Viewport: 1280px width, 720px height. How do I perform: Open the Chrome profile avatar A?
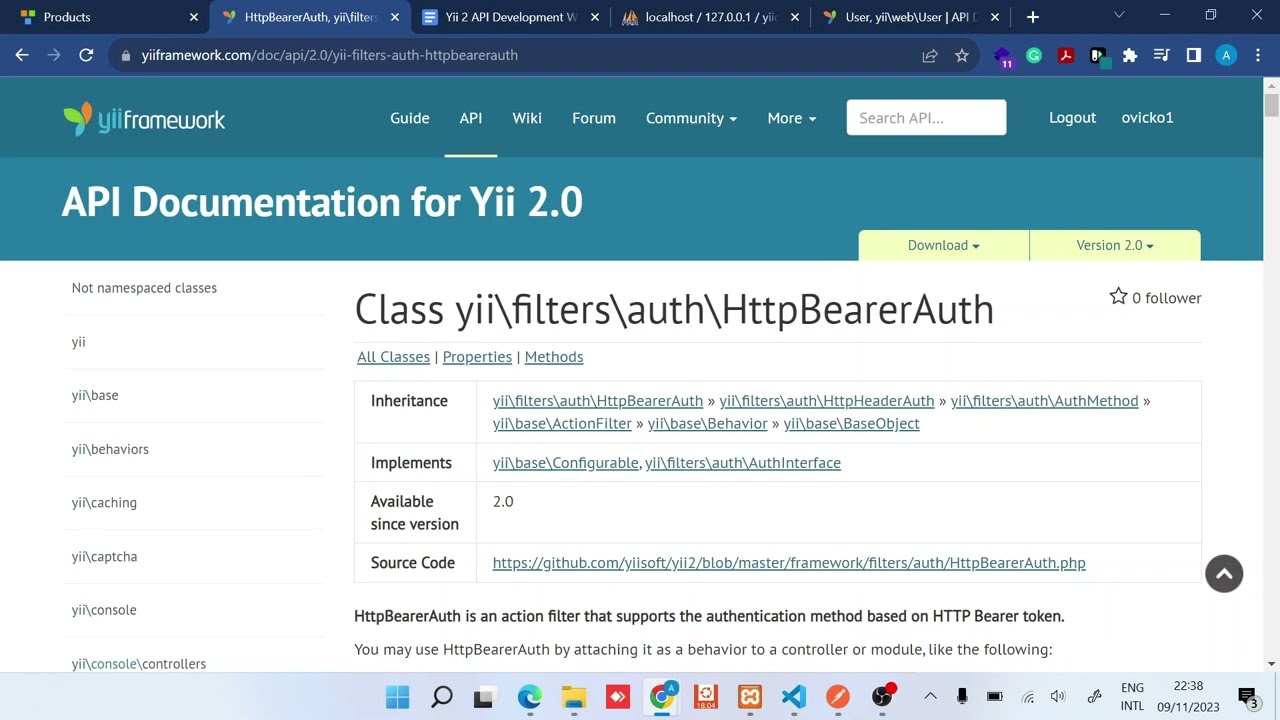(1226, 56)
